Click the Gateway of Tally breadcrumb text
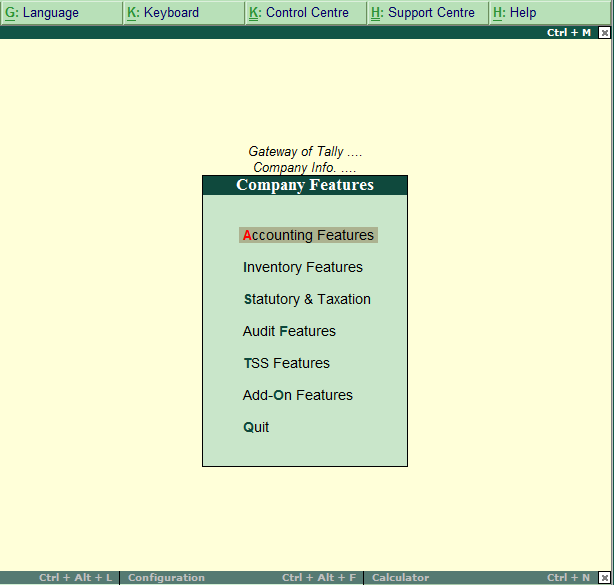 (x=305, y=152)
